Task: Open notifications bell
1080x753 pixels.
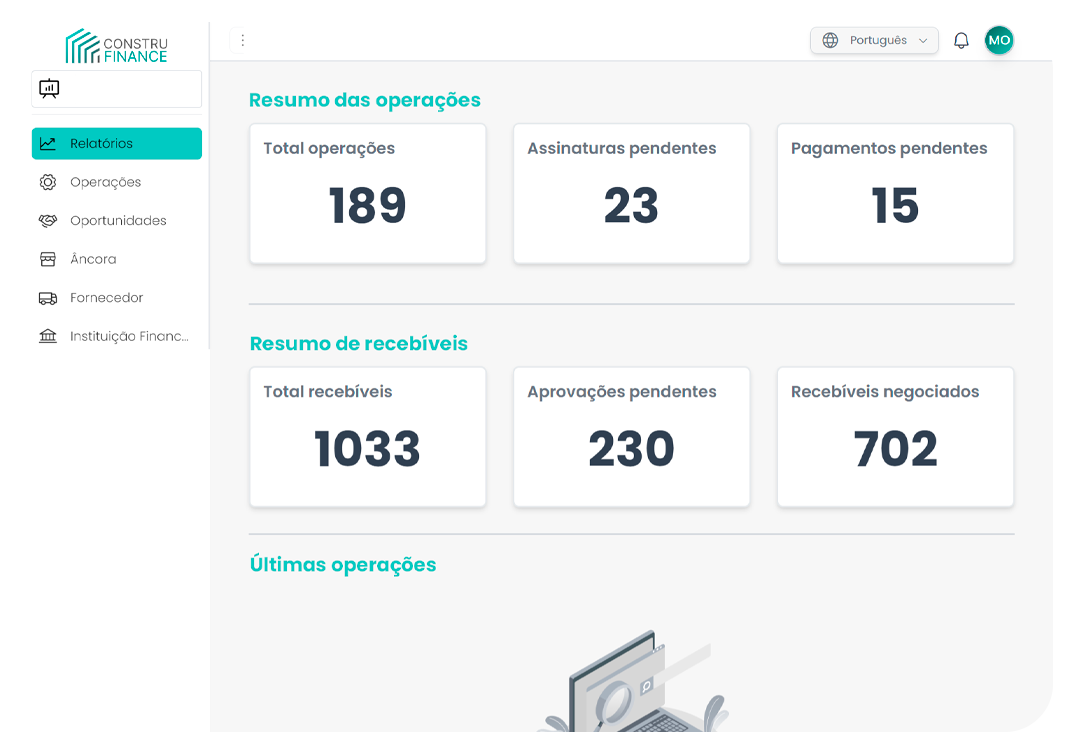Action: [961, 41]
